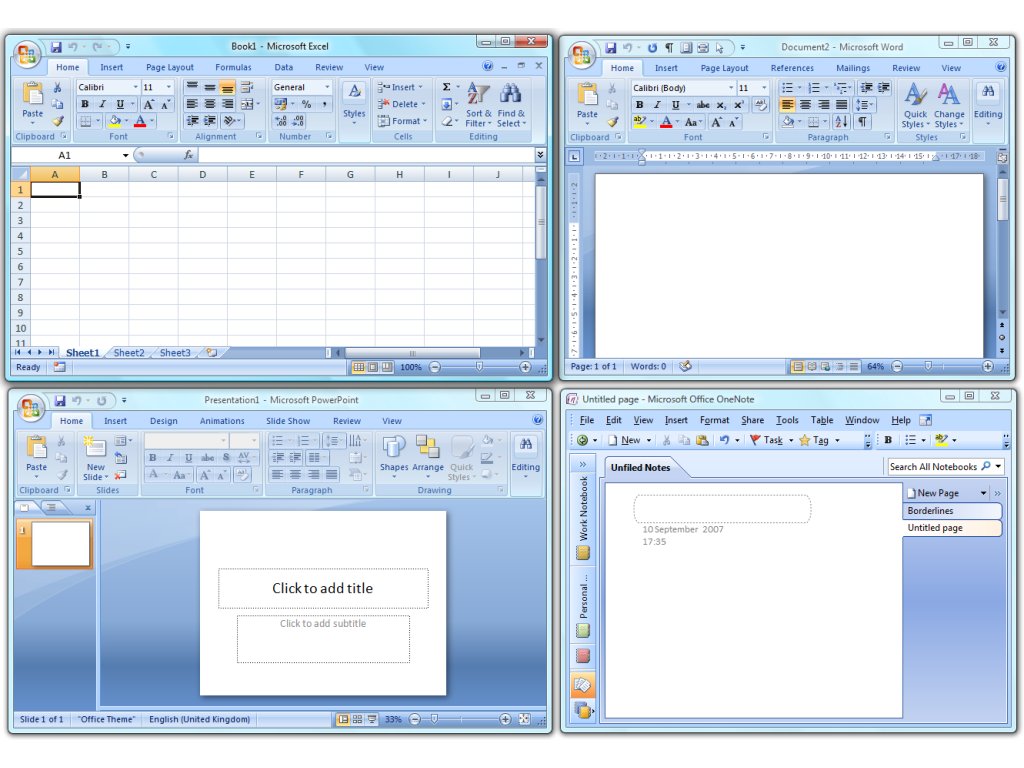The height and width of the screenshot is (768, 1024).
Task: Click the OneNote full page view icon
Action: pos(925,420)
